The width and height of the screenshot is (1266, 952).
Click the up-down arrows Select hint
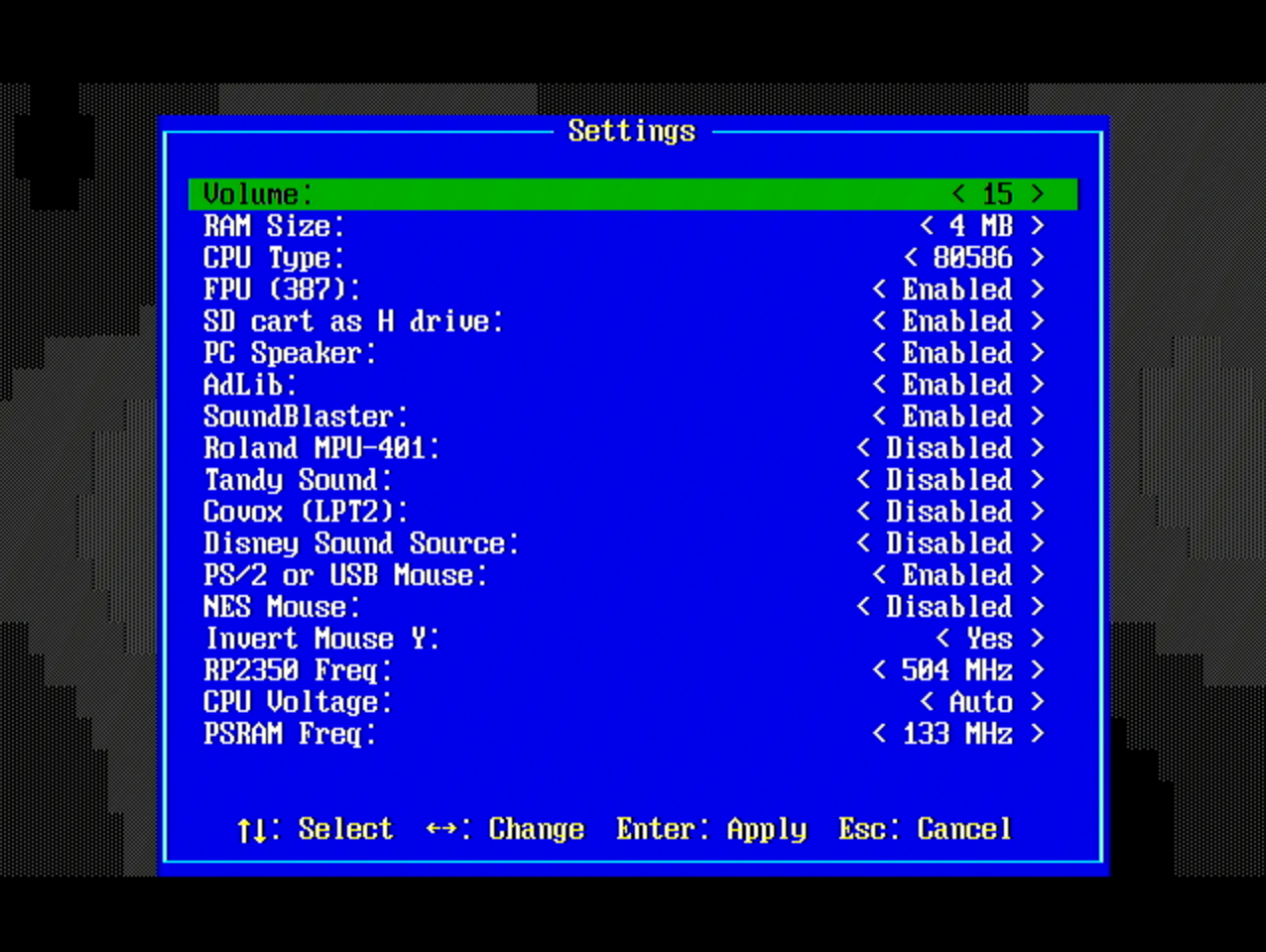pos(315,829)
